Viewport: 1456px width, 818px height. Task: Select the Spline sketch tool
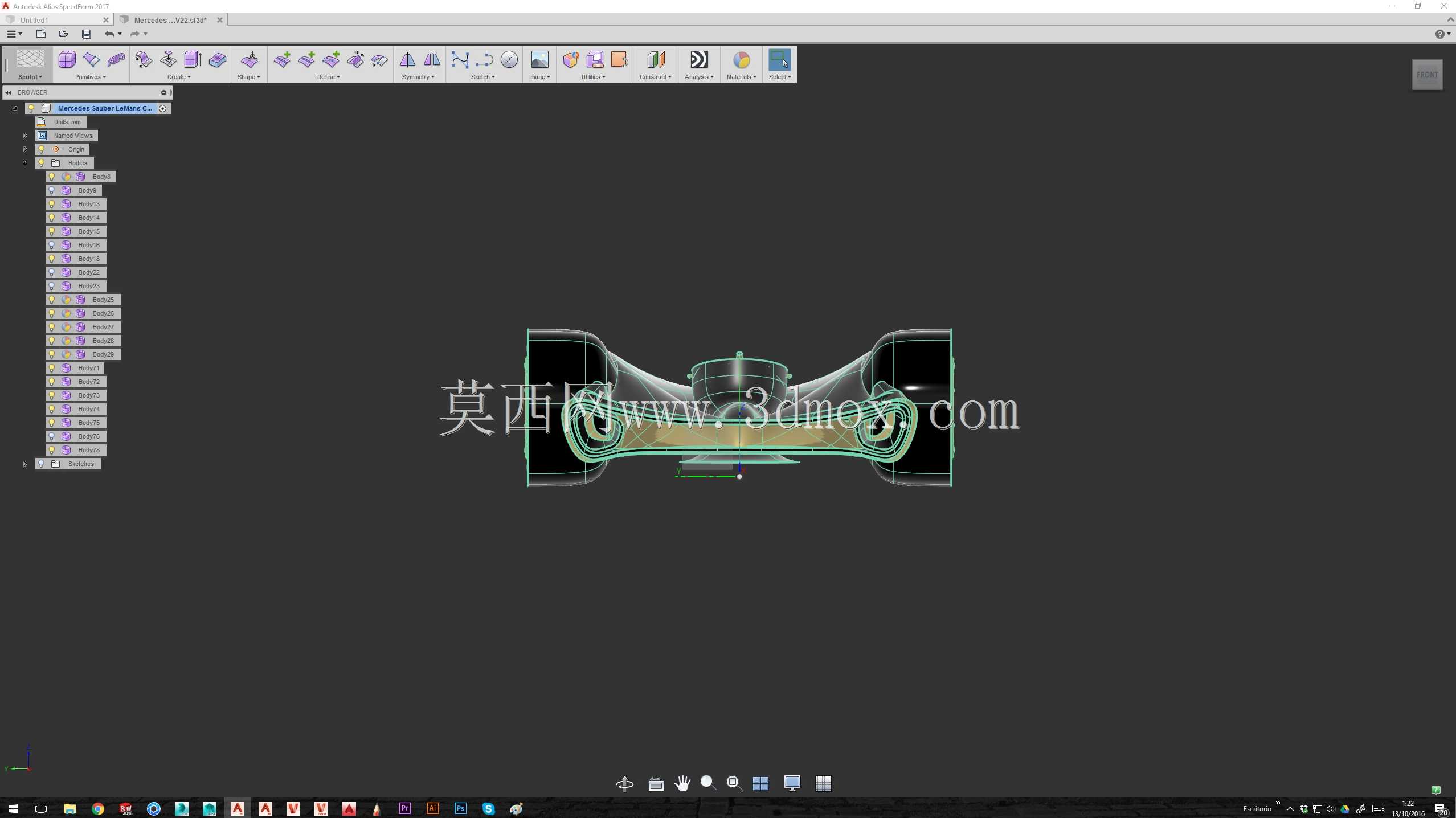[x=460, y=60]
